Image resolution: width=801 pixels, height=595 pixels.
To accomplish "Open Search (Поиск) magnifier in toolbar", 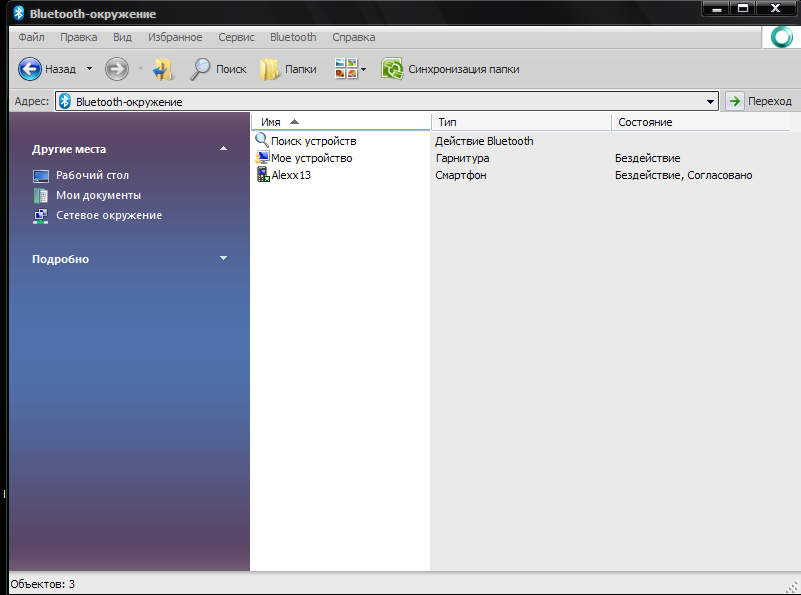I will click(x=201, y=69).
